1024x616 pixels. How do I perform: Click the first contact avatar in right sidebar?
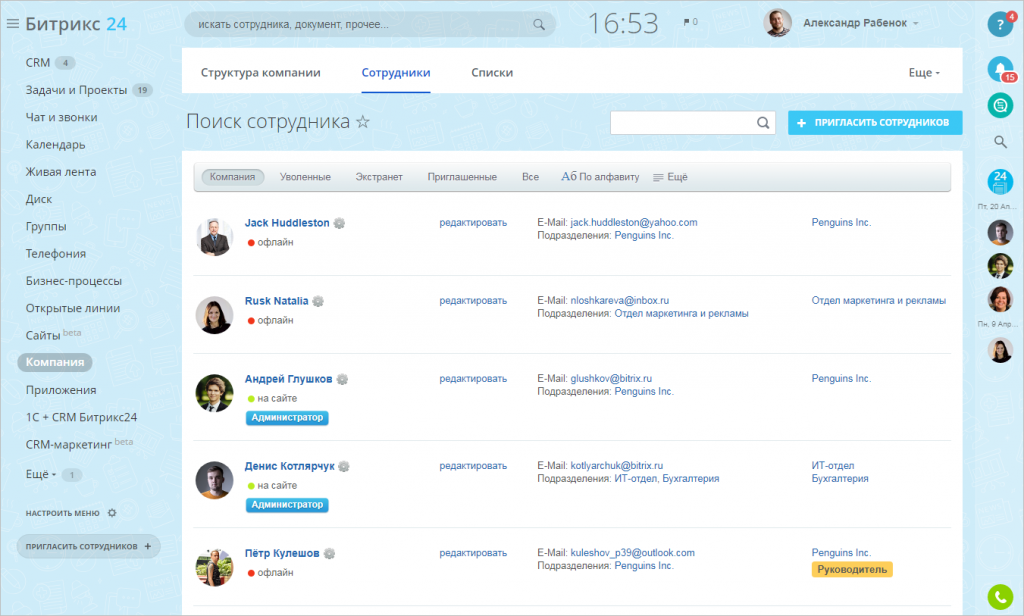point(1000,232)
